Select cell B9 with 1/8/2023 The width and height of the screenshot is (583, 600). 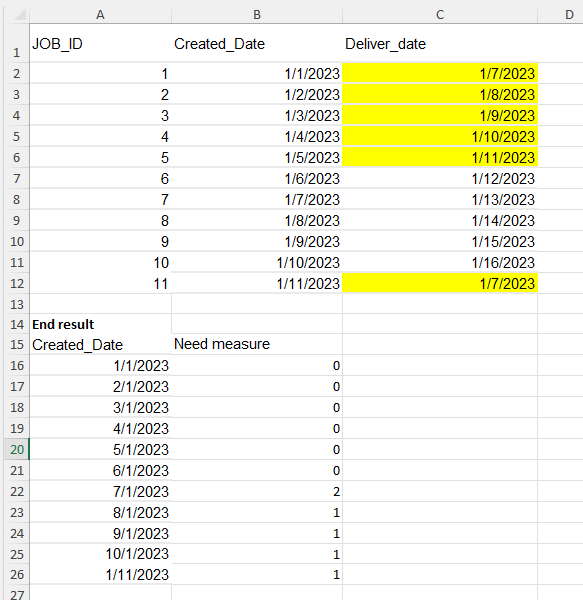tap(257, 220)
